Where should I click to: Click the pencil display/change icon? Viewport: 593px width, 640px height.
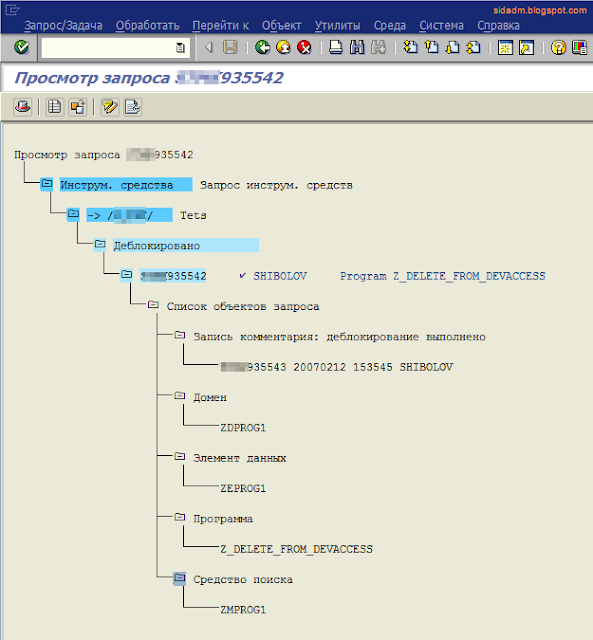click(110, 107)
